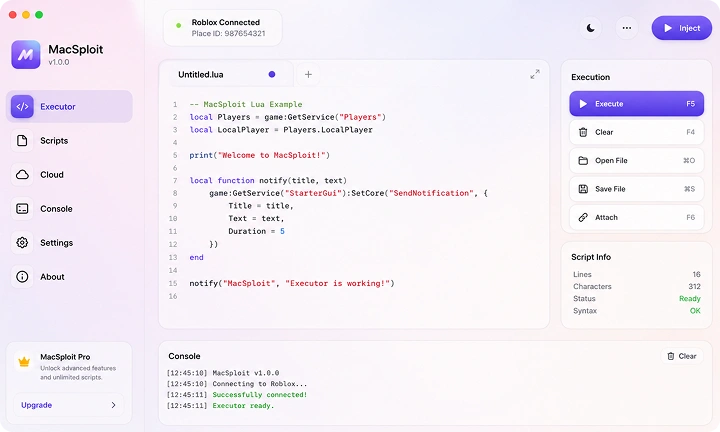
Task: Click the Cloud icon in sidebar
Action: pos(22,174)
